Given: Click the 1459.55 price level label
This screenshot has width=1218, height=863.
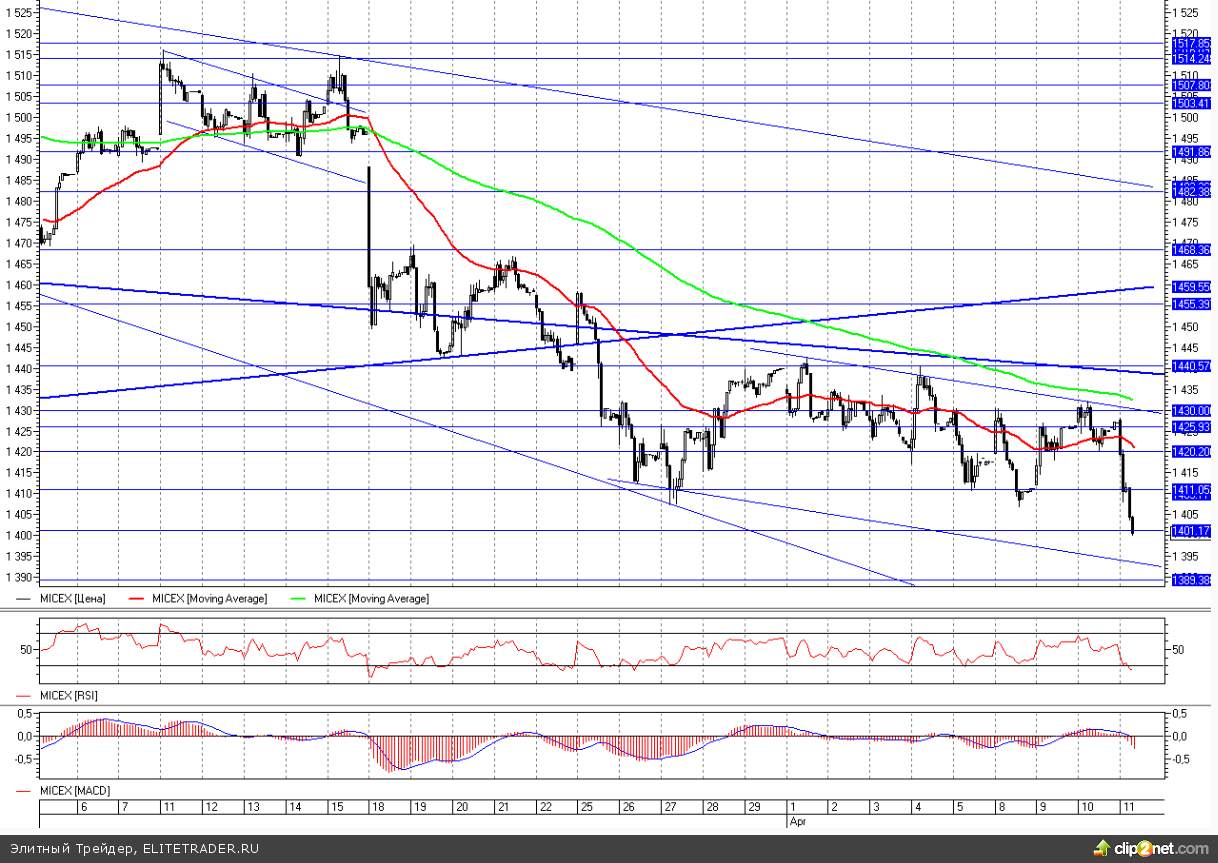Looking at the screenshot, I should click(x=1191, y=287).
